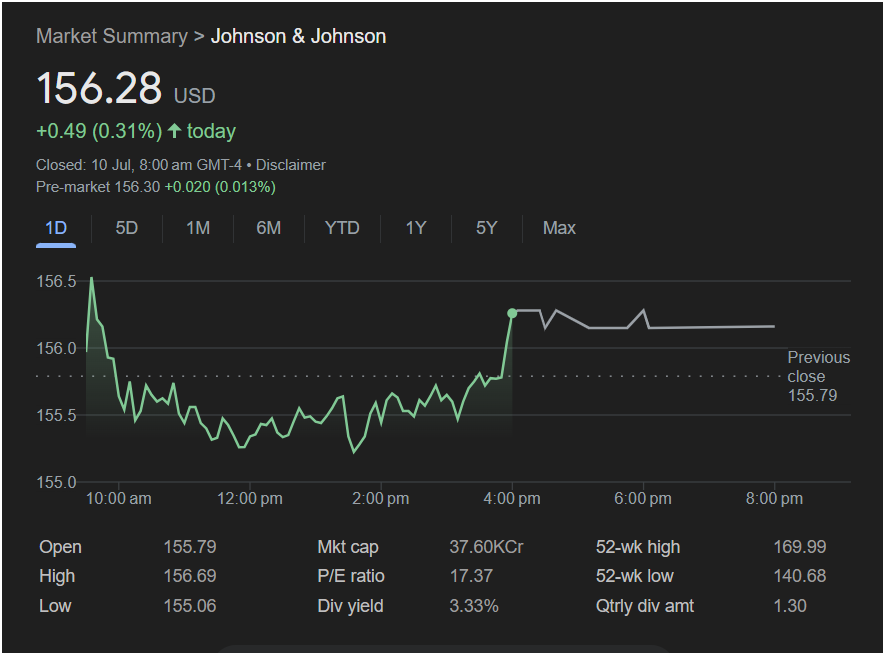Viewport: 885px width, 655px height.
Task: Click the 52-wk low value 140.68
Action: (x=800, y=576)
